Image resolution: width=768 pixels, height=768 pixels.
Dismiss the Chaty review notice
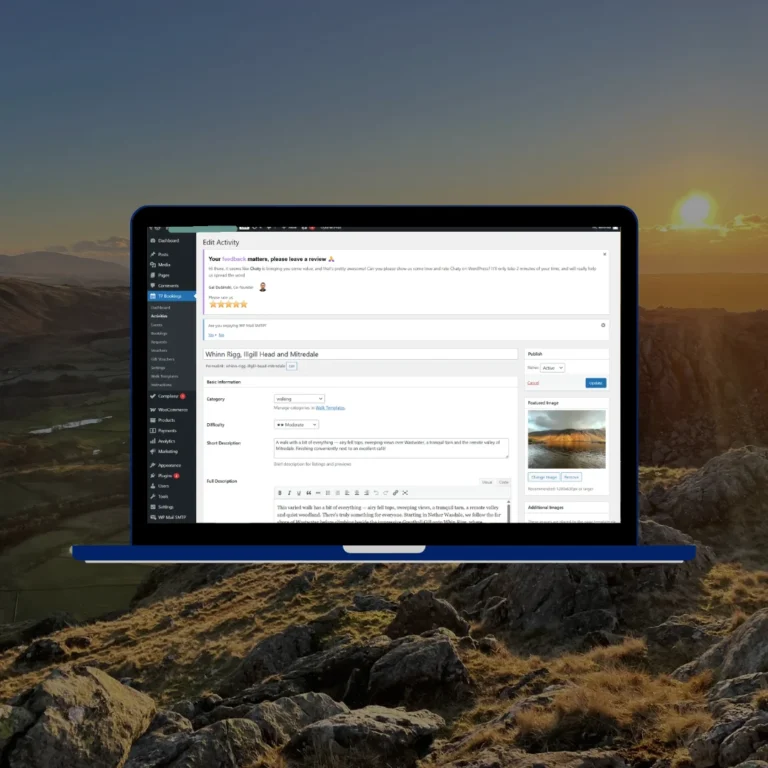(604, 254)
